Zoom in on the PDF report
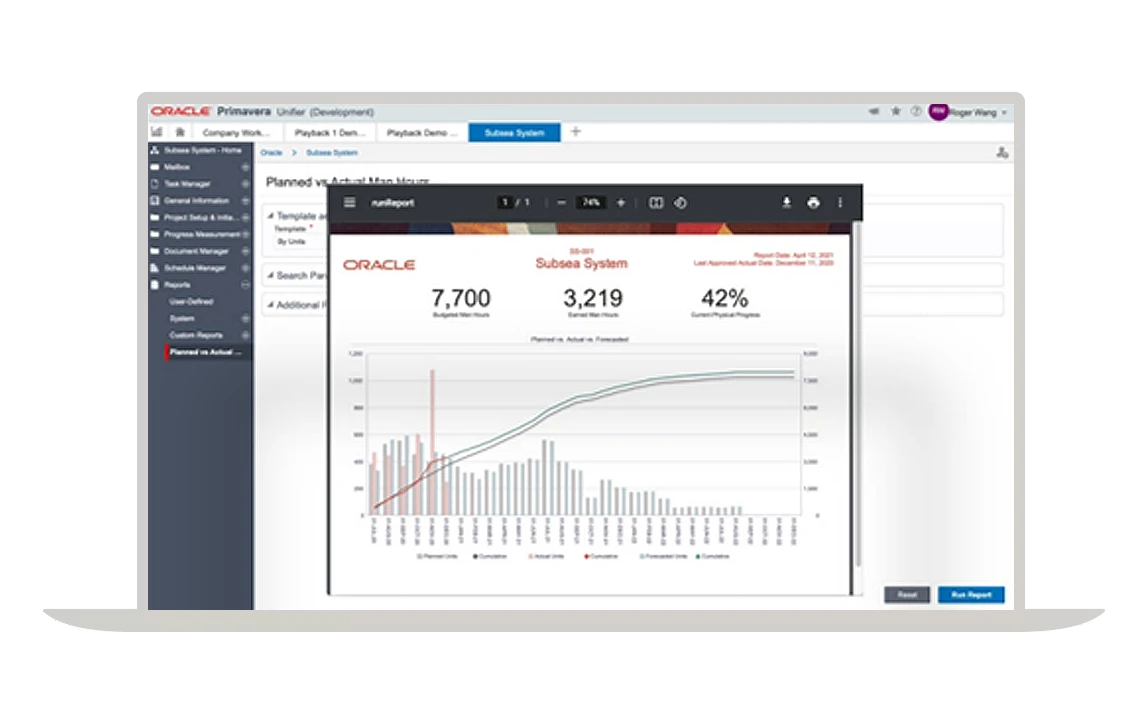 pos(621,203)
